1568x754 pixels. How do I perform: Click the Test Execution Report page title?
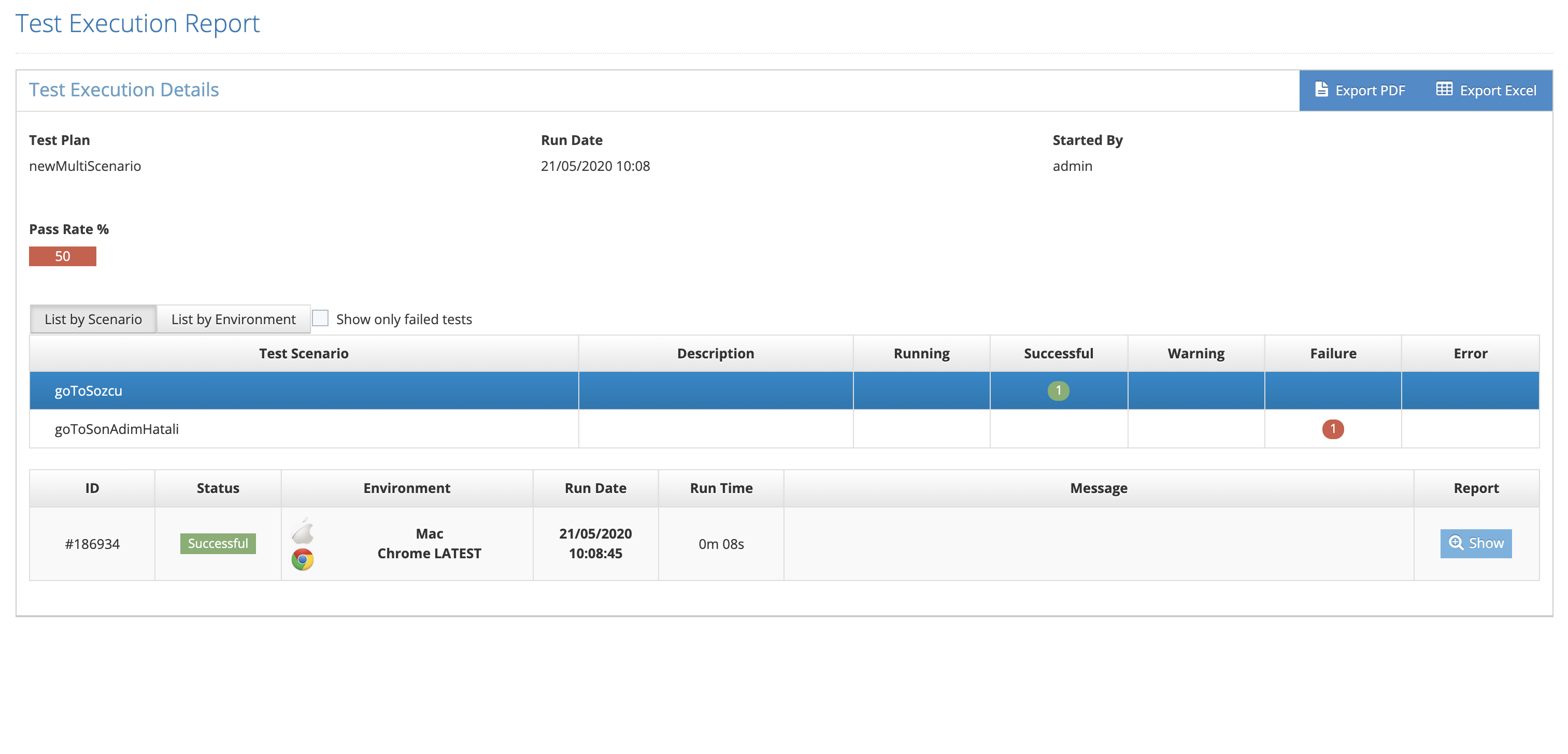coord(137,24)
